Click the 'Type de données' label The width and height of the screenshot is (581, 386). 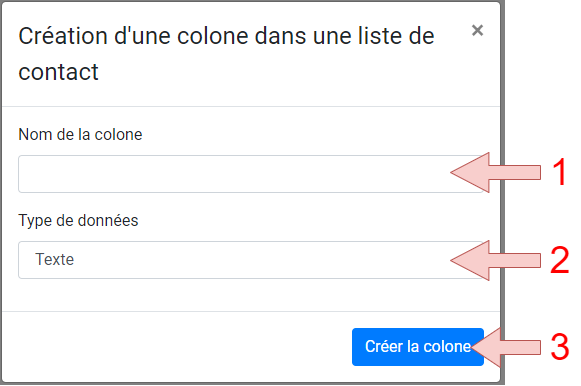pos(78,221)
